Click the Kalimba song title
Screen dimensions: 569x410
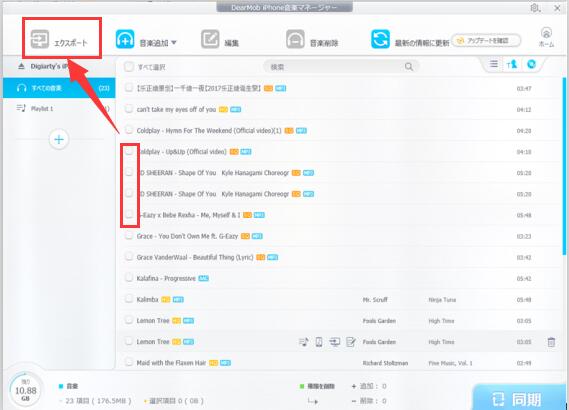click(x=147, y=300)
